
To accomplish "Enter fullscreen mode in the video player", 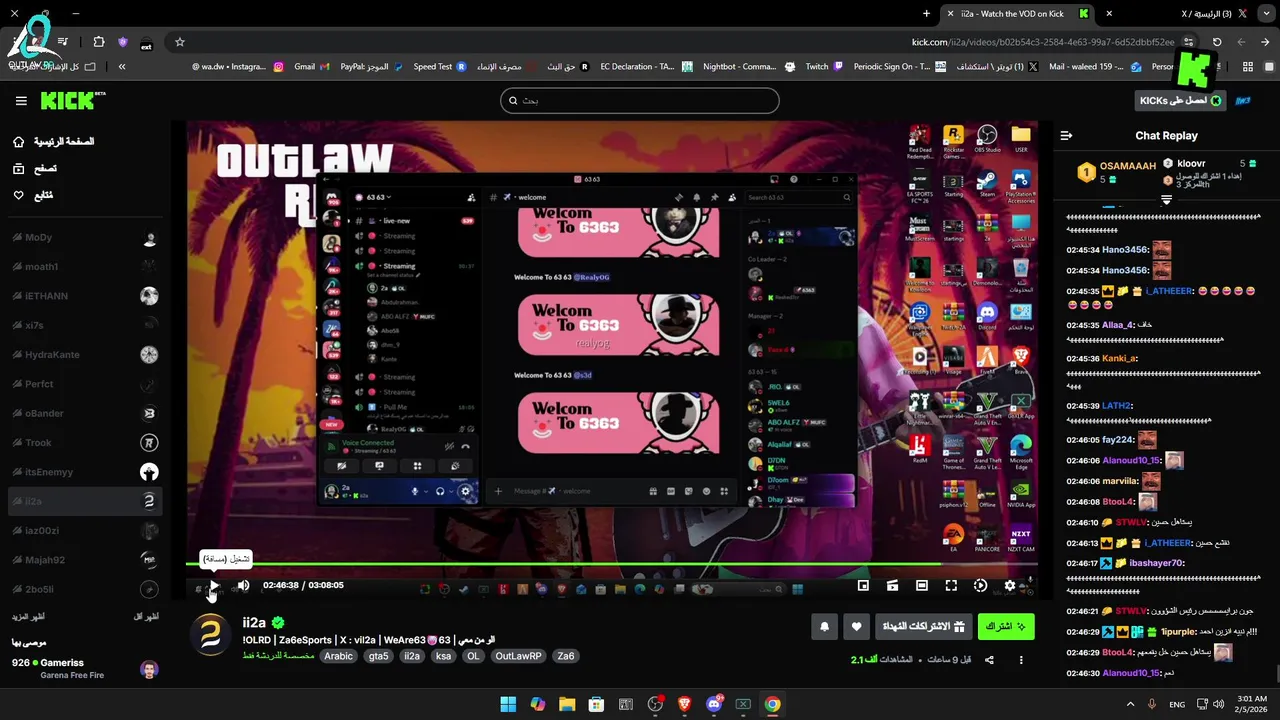I will [x=951, y=585].
